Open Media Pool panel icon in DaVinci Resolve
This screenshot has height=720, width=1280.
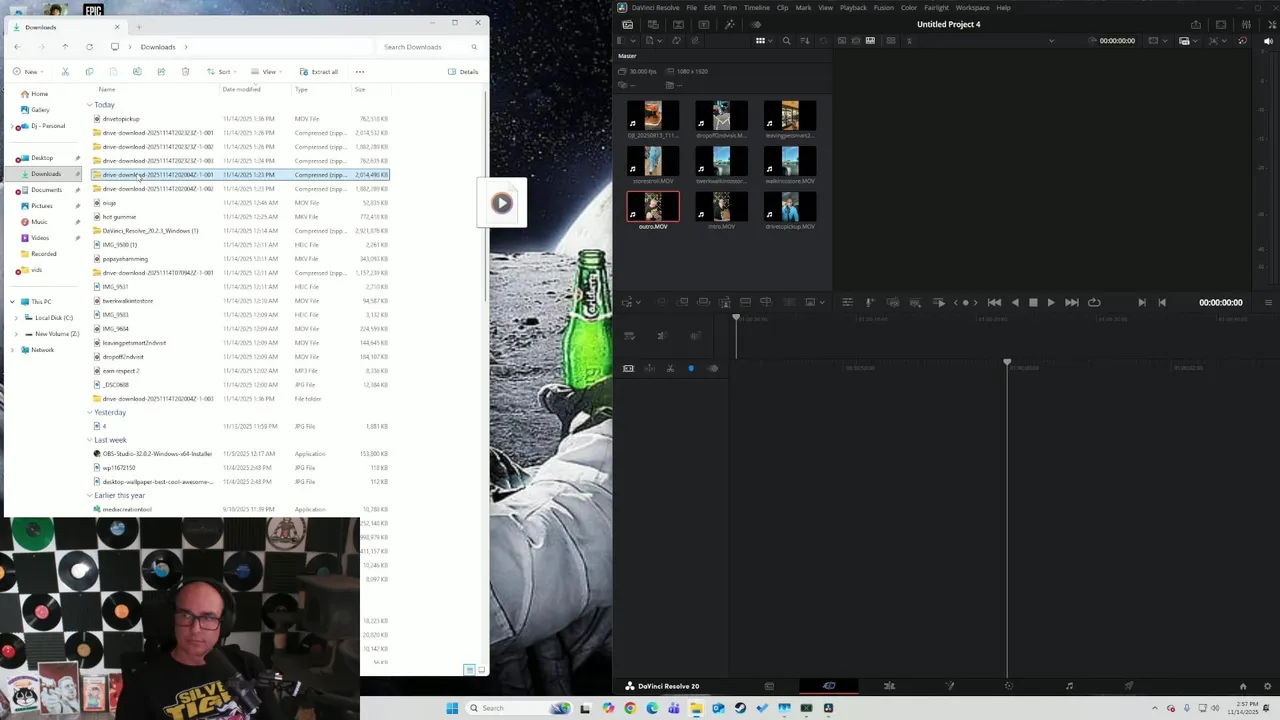627,24
